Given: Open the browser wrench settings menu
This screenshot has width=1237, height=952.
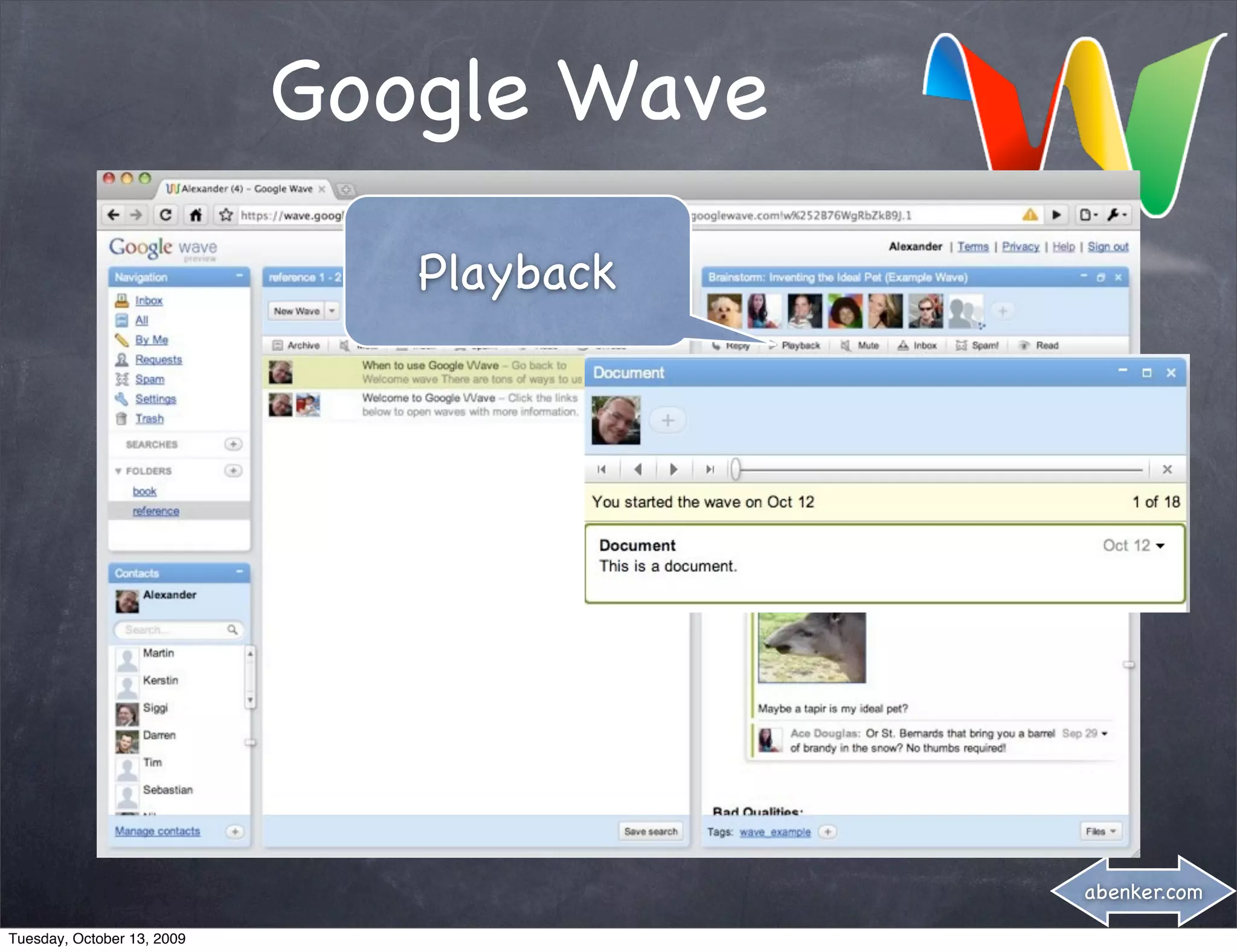Looking at the screenshot, I should tap(1116, 214).
